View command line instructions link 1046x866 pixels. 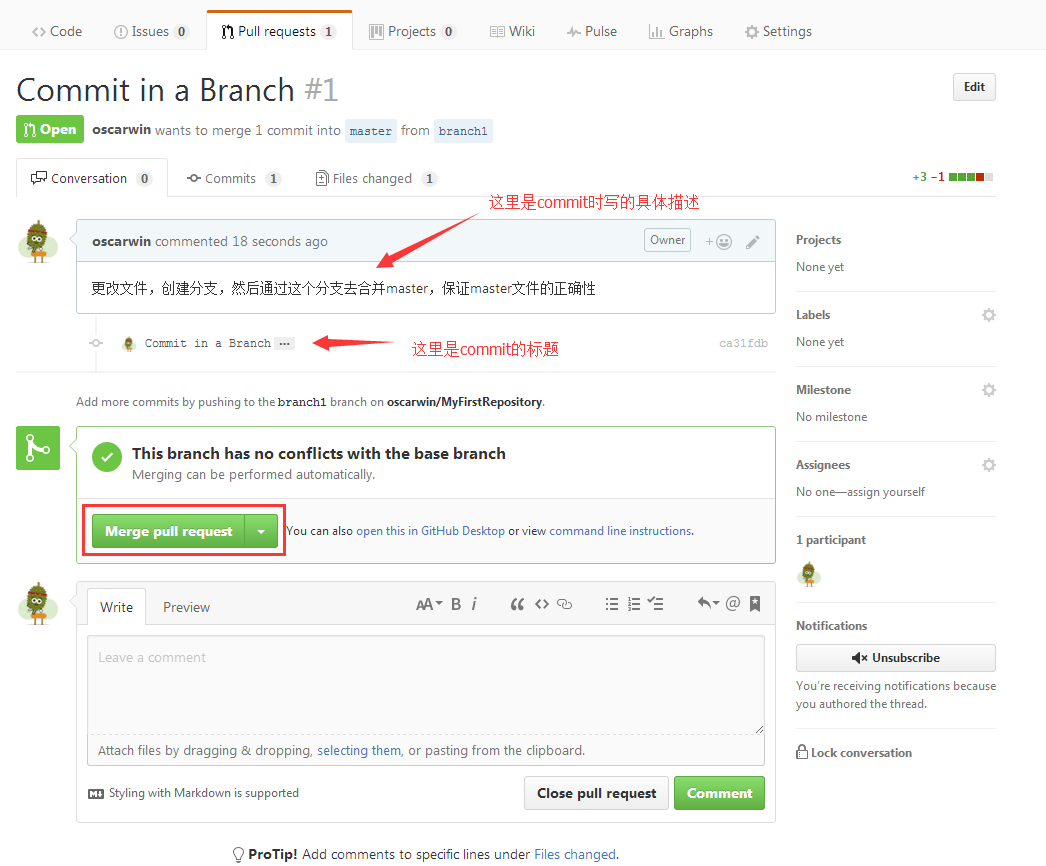pyautogui.click(x=620, y=530)
